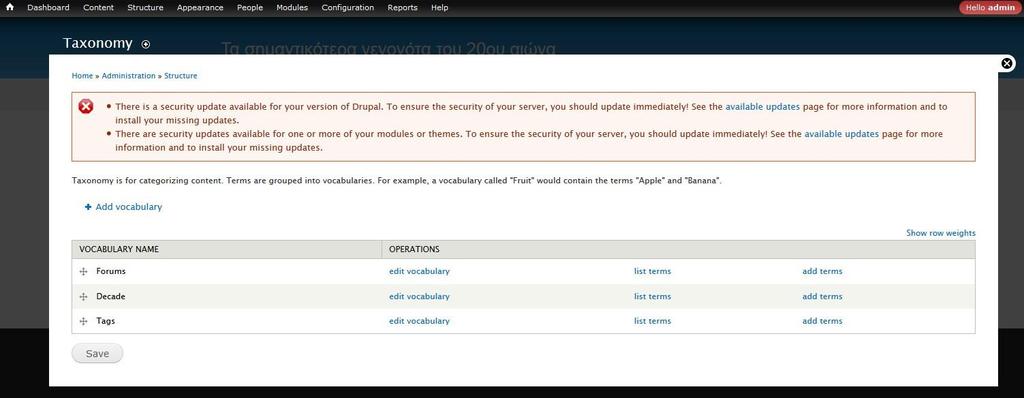Go to Administration breadcrumb
1024x398 pixels.
click(x=129, y=76)
